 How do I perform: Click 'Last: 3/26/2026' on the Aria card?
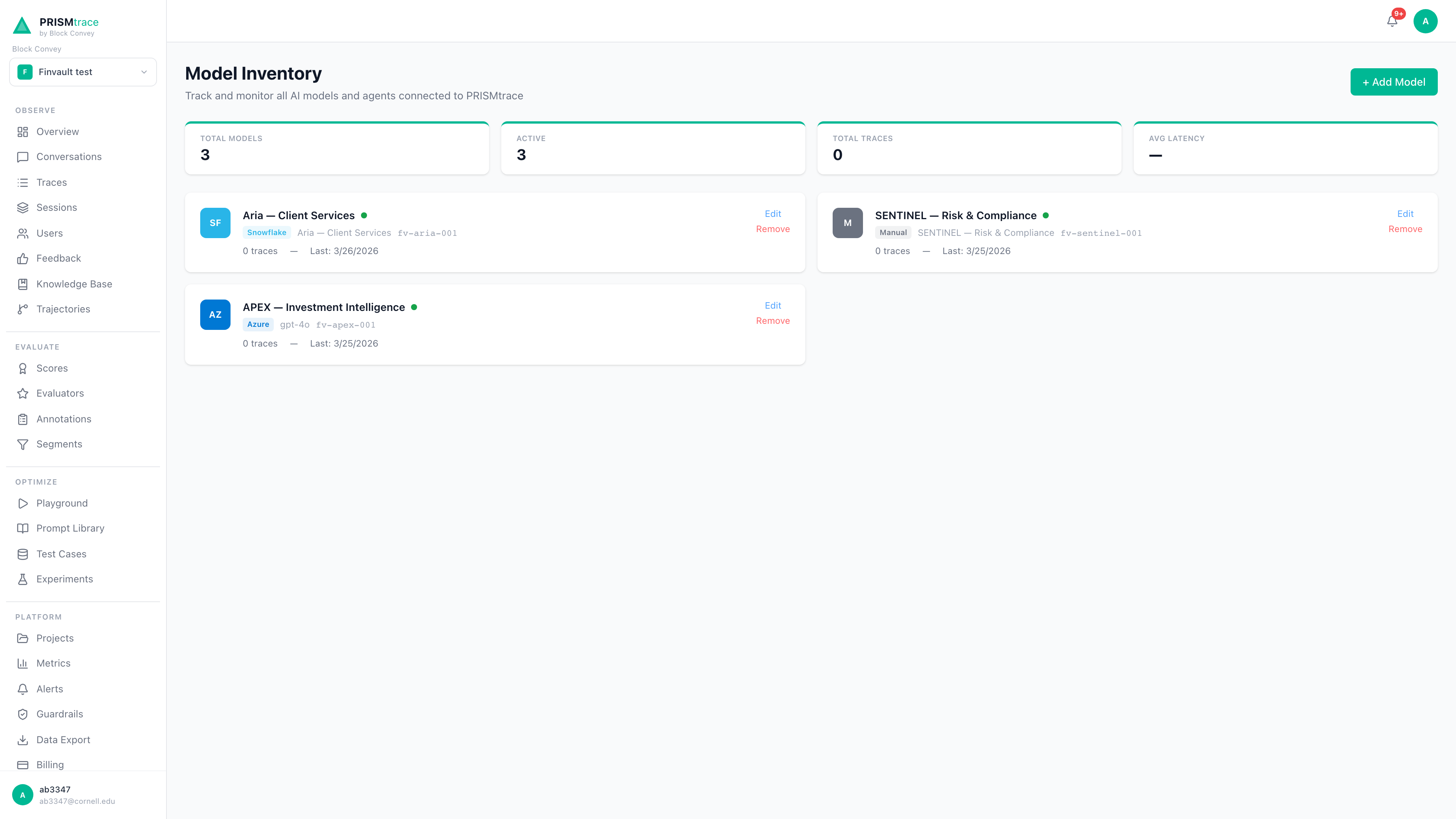point(344,251)
